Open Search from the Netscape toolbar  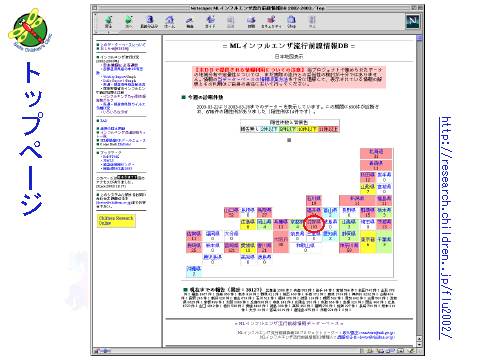tap(190, 22)
